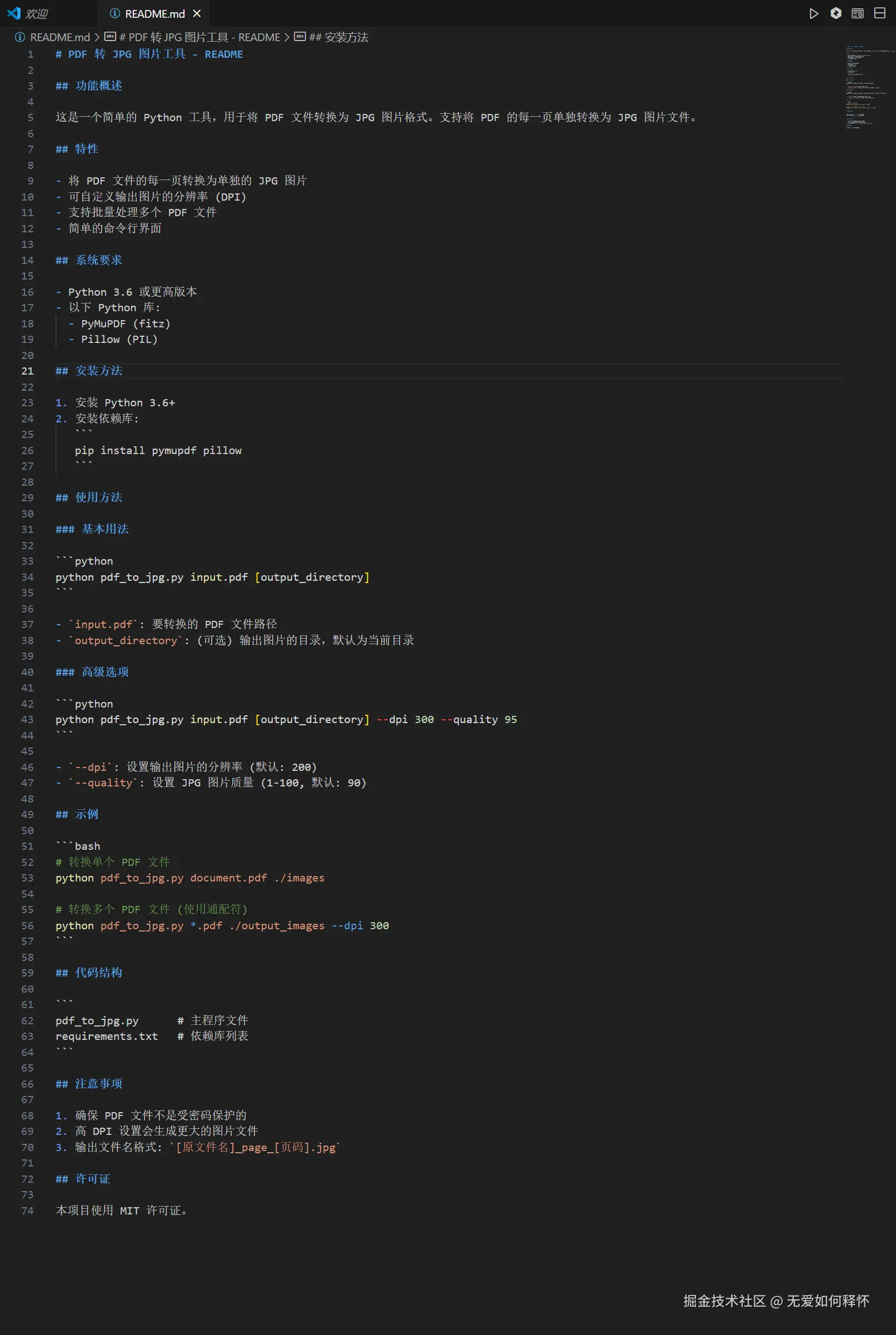The height and width of the screenshot is (1335, 896).
Task: Click '# 转换多个 PDF 文件 (使用通配符)' comment
Action: (152, 910)
